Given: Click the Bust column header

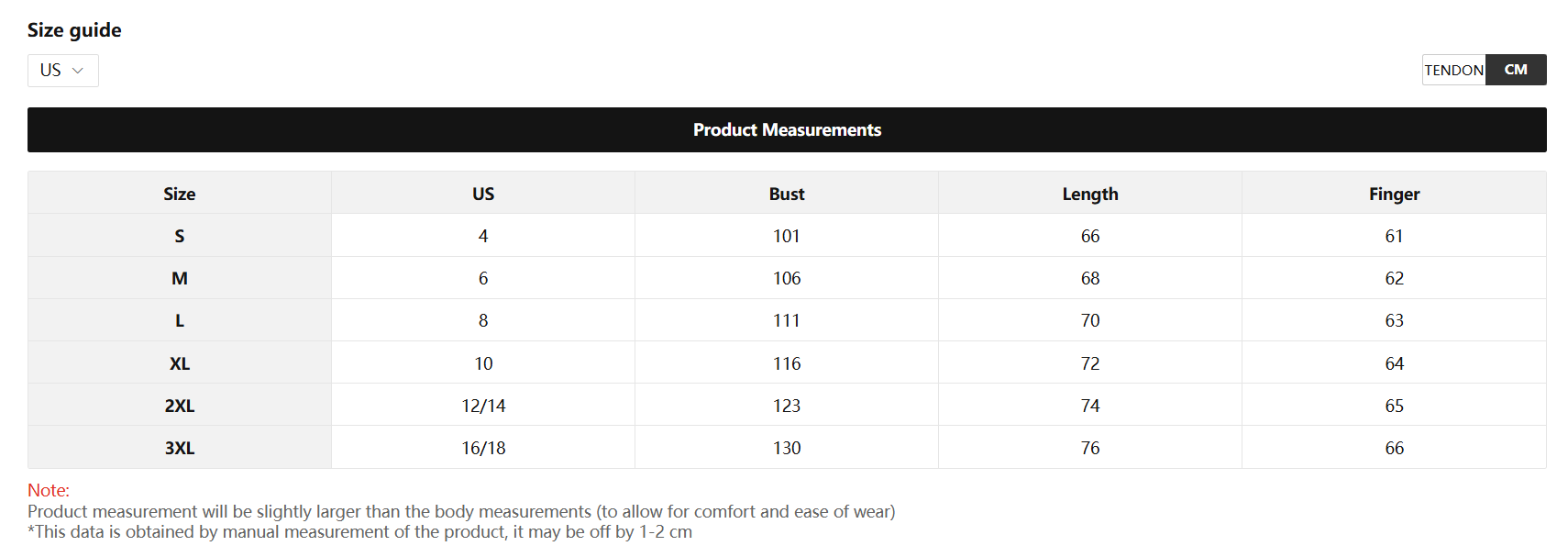Looking at the screenshot, I should pos(787,194).
